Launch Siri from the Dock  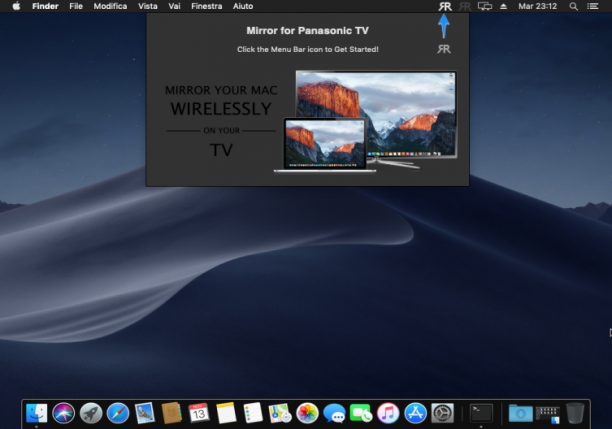pyautogui.click(x=63, y=413)
